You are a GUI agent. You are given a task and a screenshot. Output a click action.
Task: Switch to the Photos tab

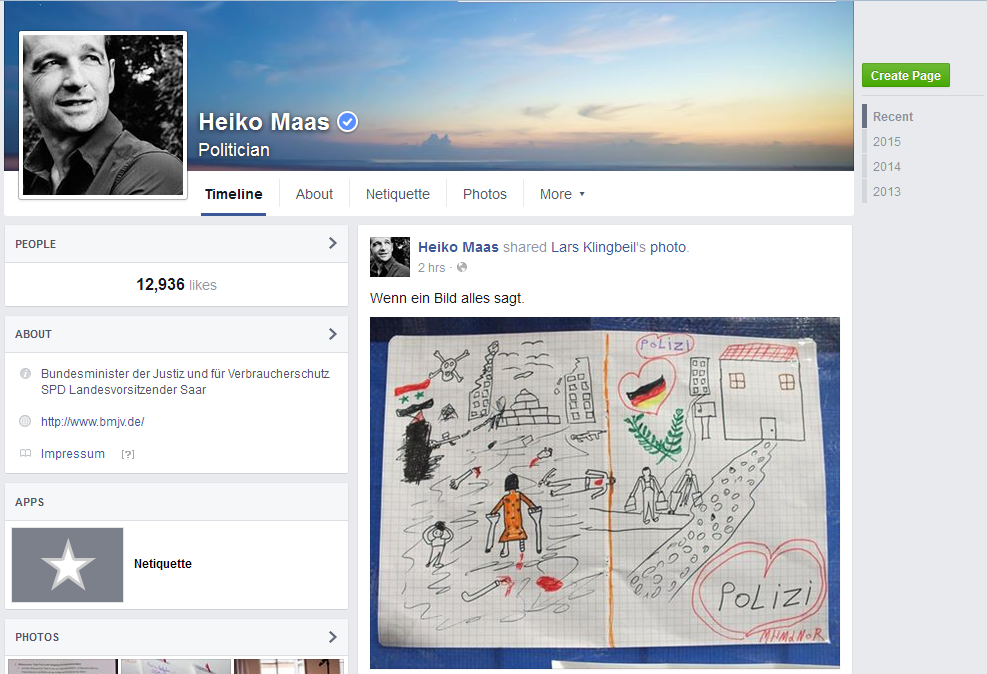tap(485, 194)
